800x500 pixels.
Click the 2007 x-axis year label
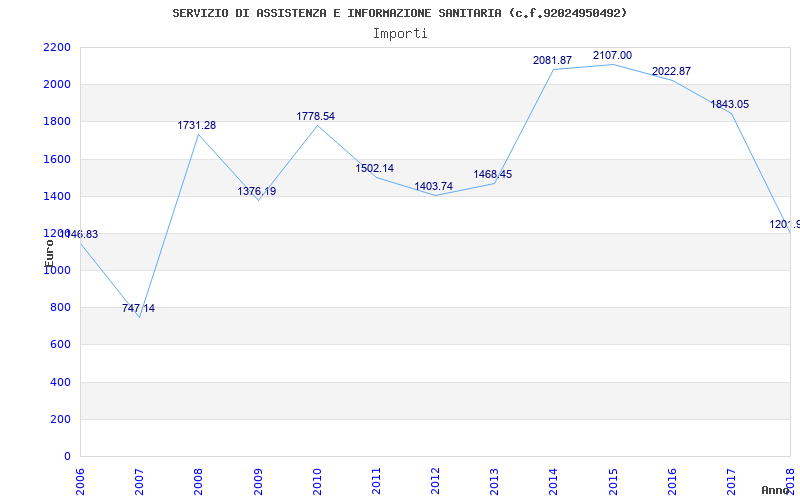[139, 481]
